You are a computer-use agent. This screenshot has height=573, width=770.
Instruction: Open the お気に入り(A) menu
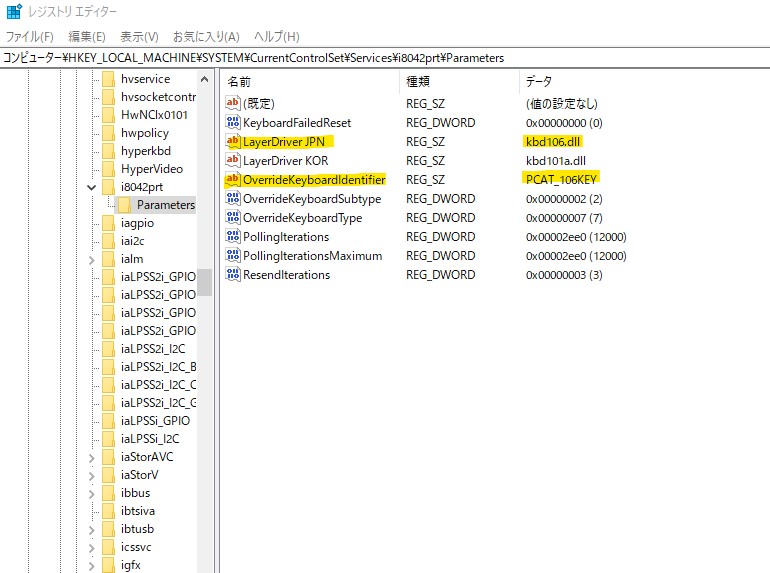206,36
